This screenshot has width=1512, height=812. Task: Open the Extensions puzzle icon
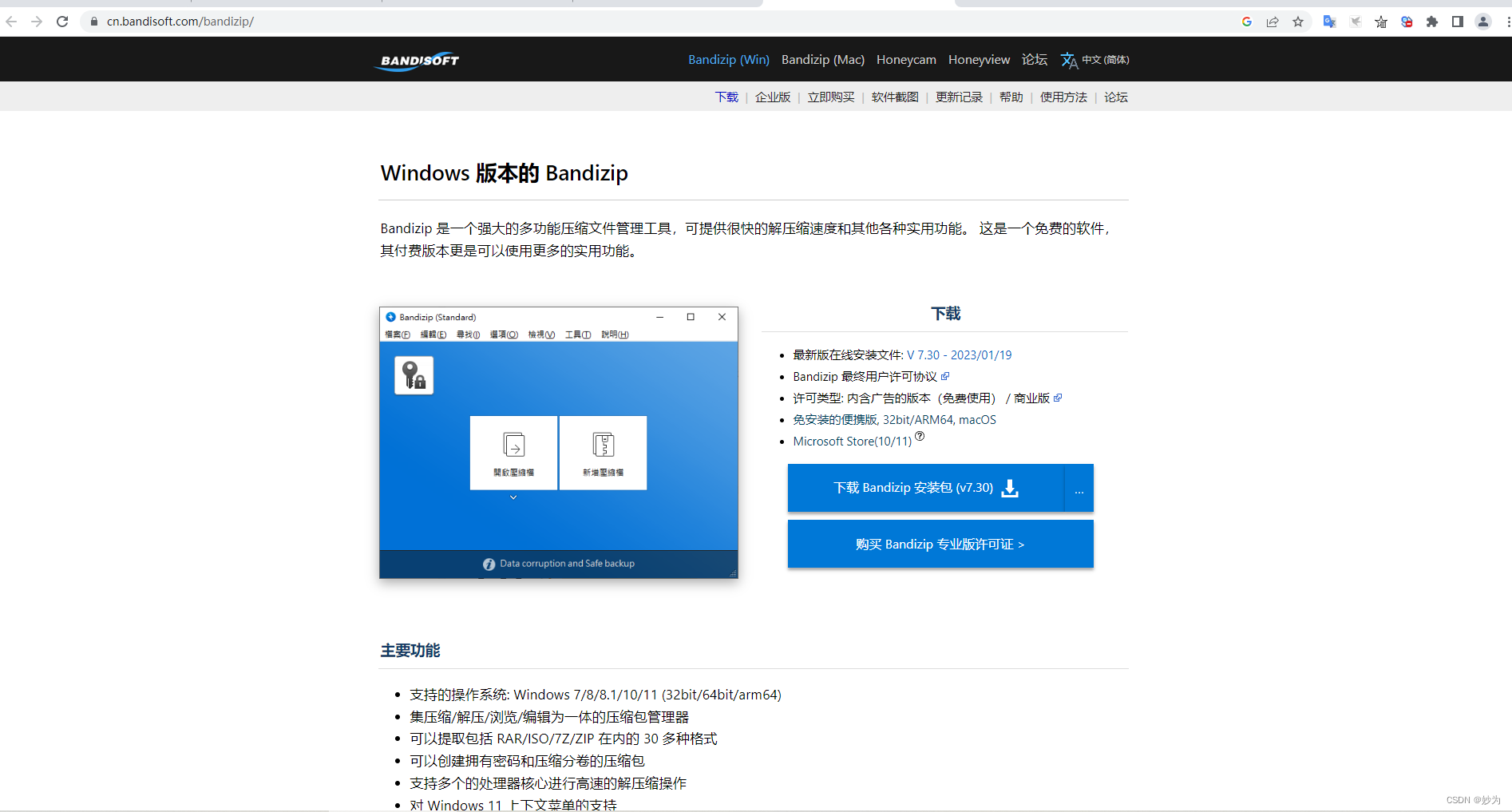point(1432,22)
